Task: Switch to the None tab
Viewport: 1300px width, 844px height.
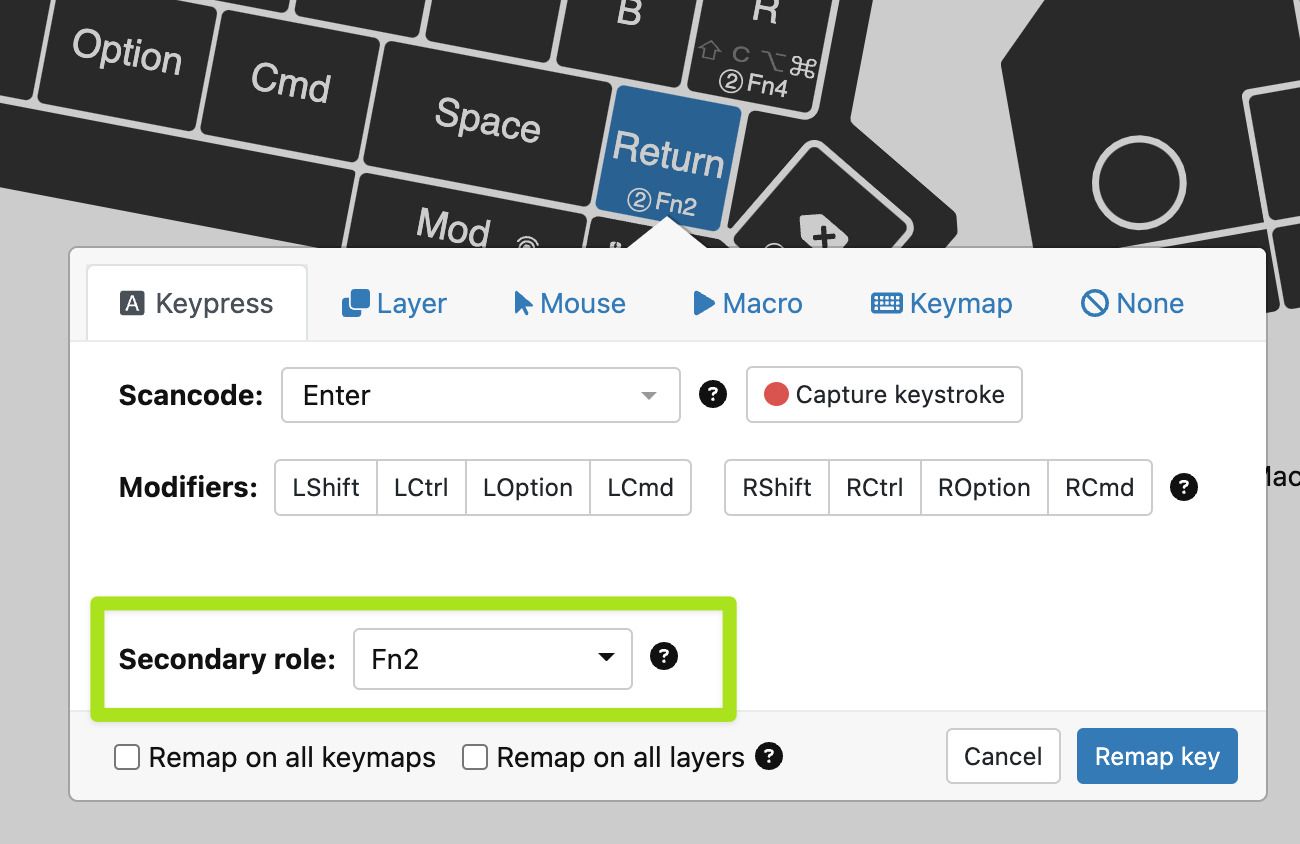Action: 1133,303
